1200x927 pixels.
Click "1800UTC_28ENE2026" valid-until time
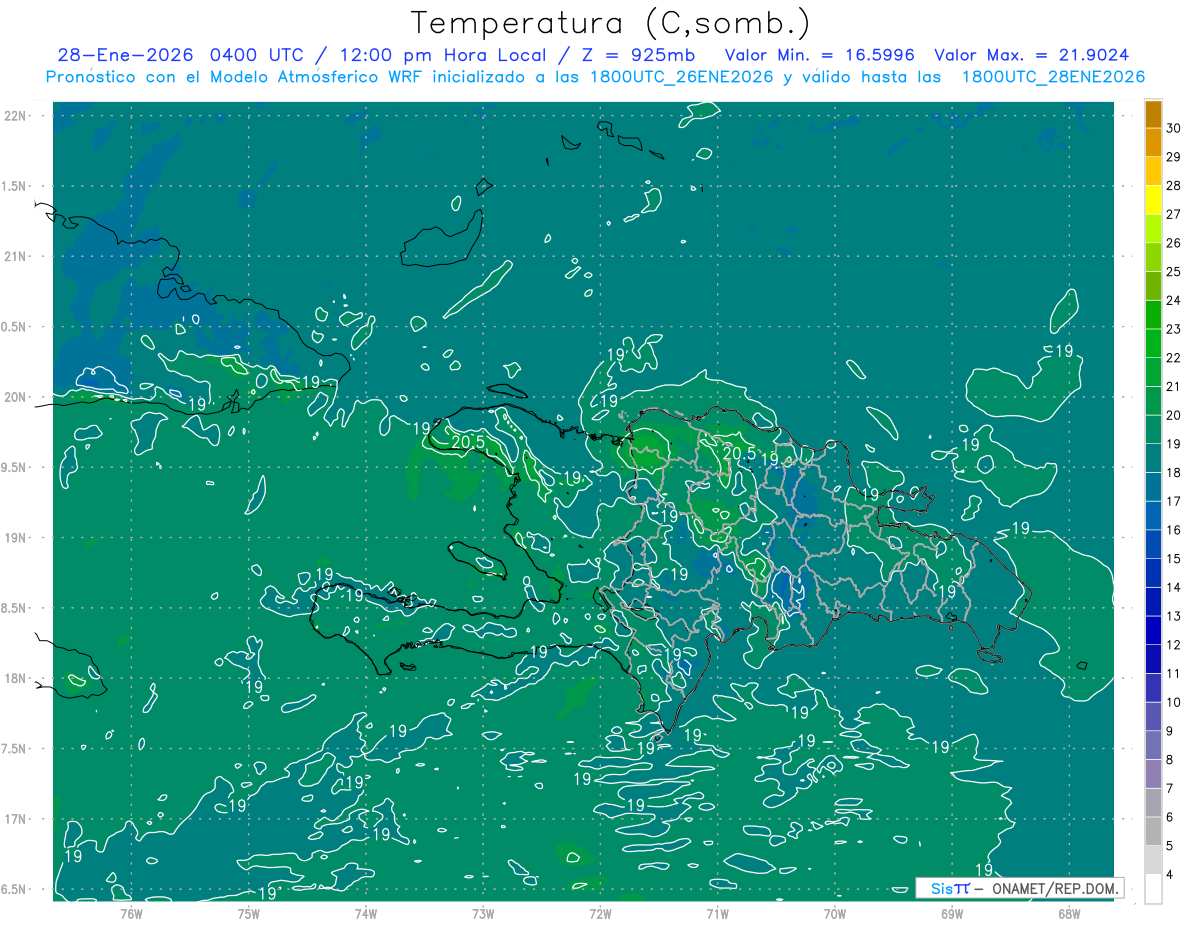pyautogui.click(x=1053, y=77)
